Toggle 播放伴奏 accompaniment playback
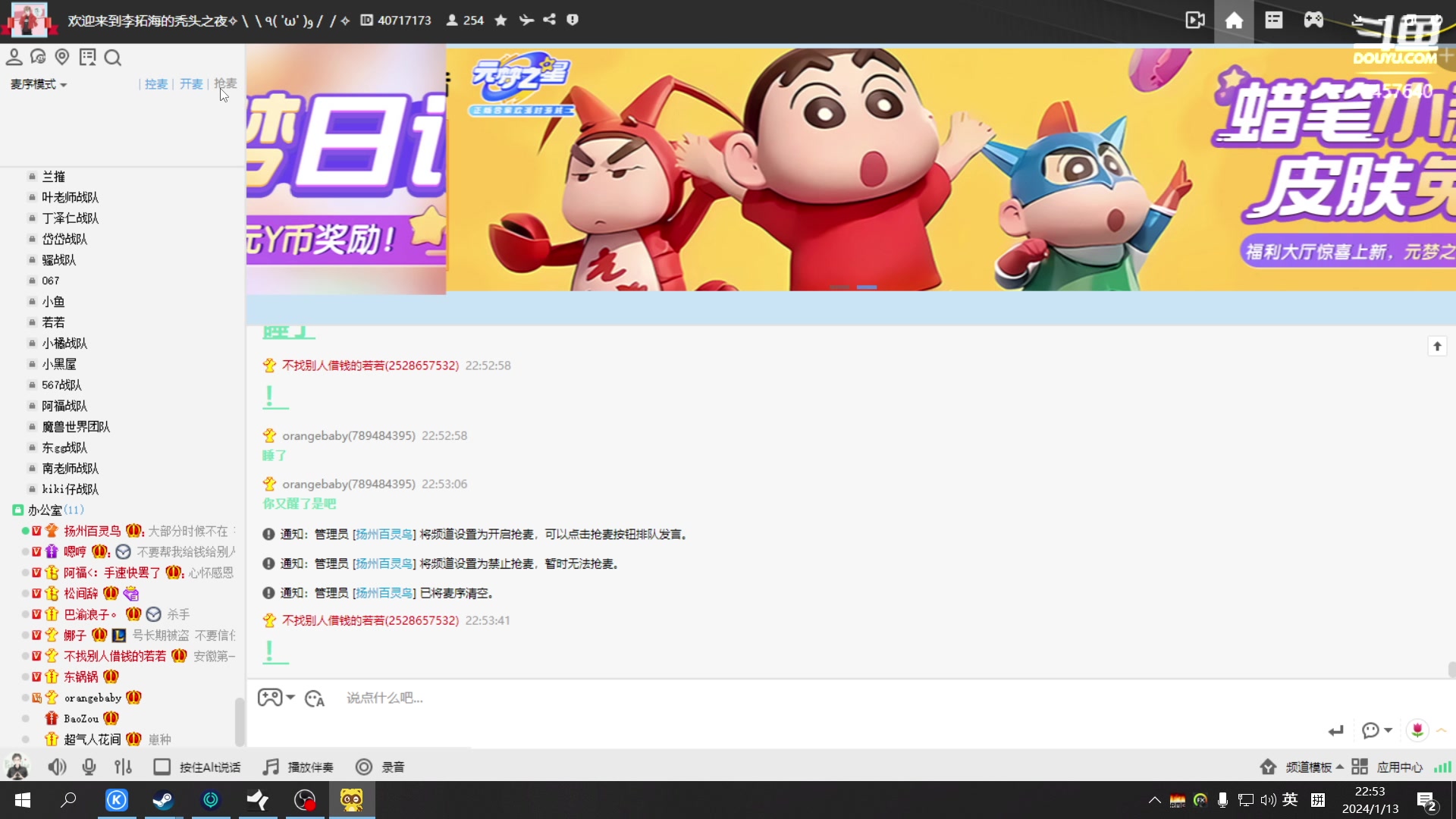This screenshot has width=1456, height=819. (297, 767)
